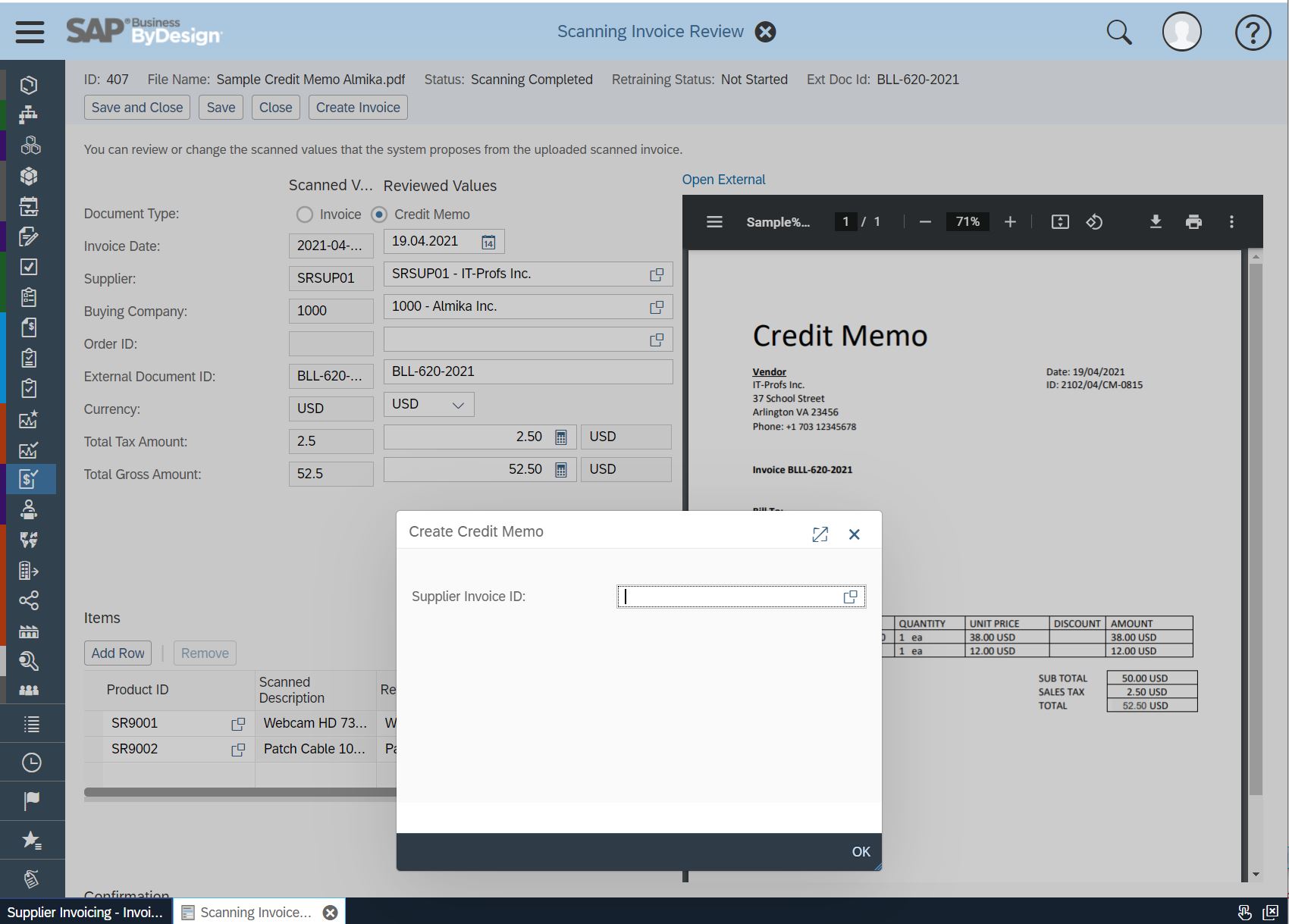The height and width of the screenshot is (924, 1289).
Task: Open the people group sidebar icon
Action: coord(29,691)
